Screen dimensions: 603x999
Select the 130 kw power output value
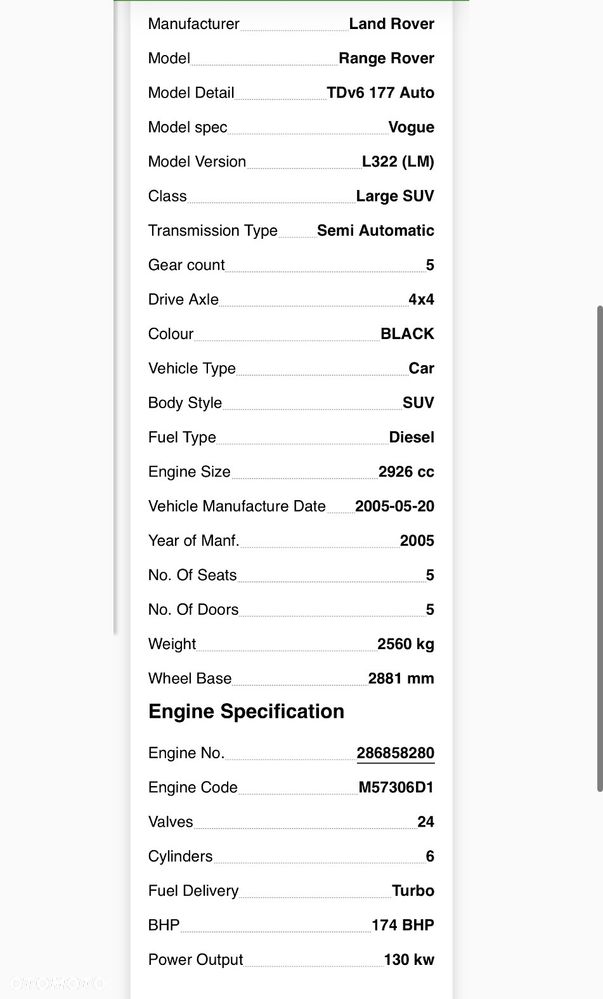click(x=409, y=959)
